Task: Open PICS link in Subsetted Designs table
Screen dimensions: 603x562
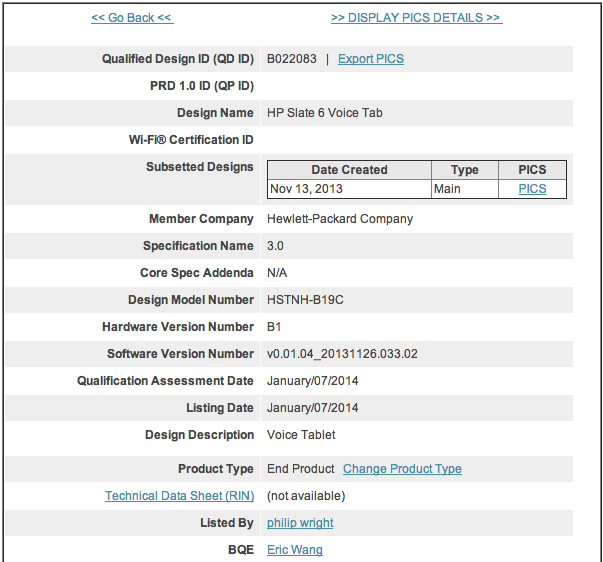Action: tap(532, 189)
